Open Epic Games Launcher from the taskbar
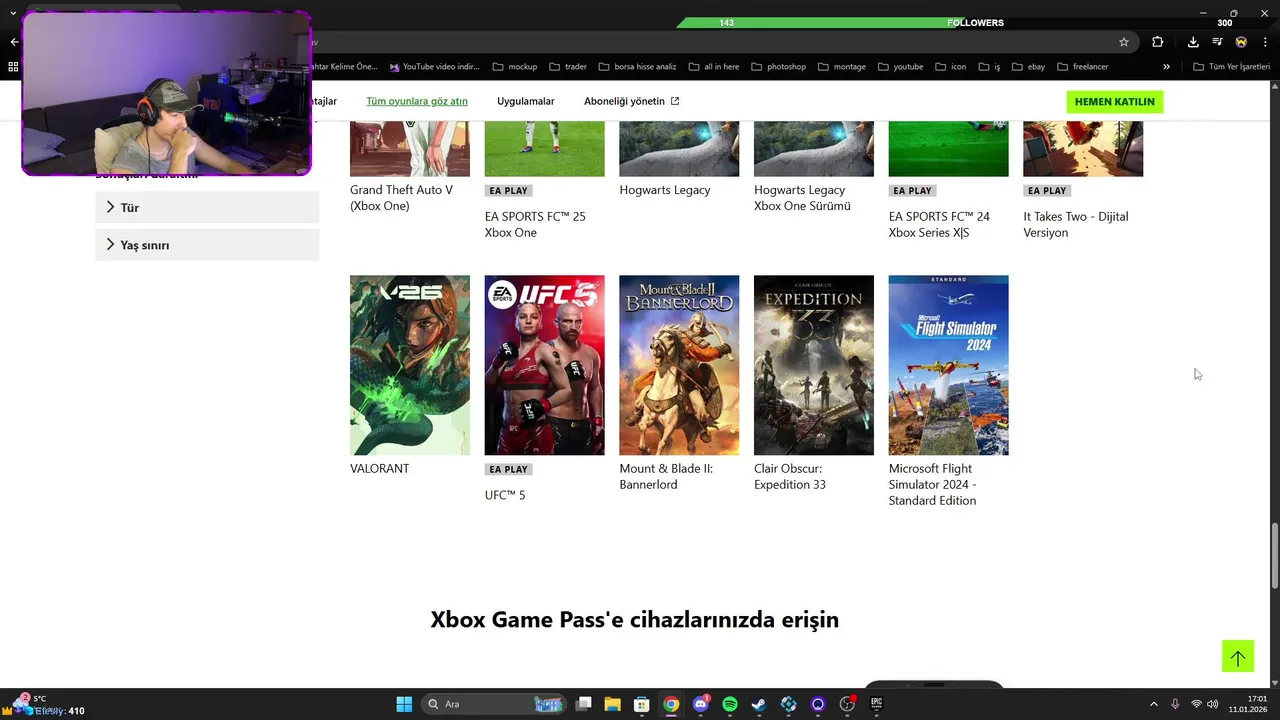This screenshot has height=720, width=1280. click(x=877, y=704)
